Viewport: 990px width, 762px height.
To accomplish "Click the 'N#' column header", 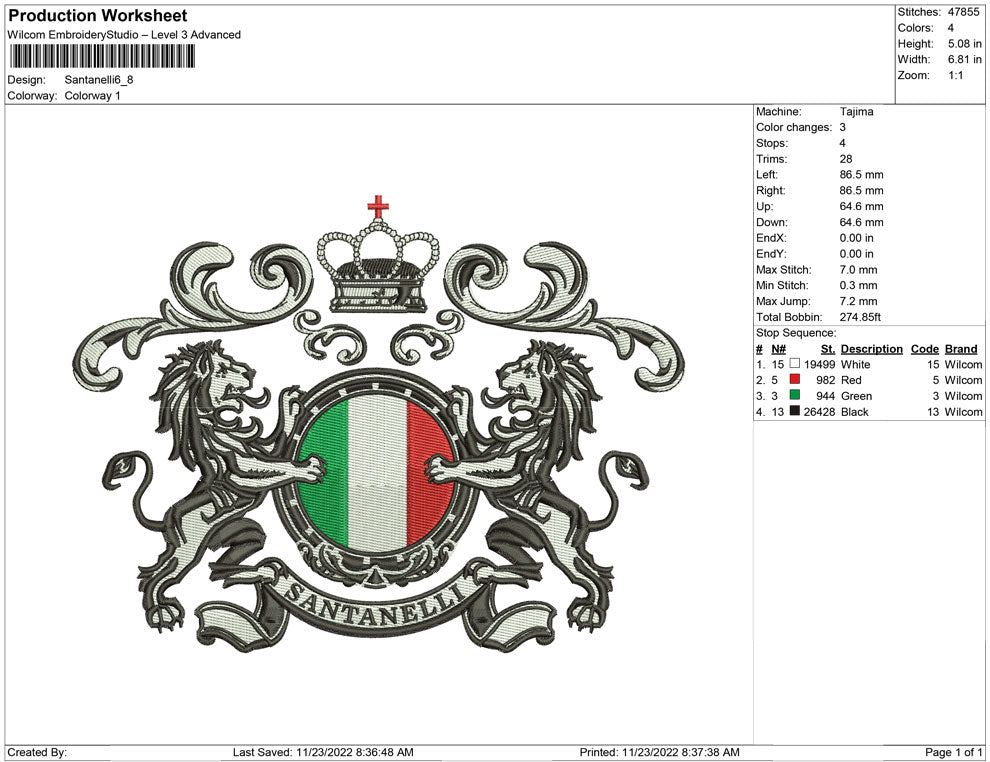I will pos(778,348).
